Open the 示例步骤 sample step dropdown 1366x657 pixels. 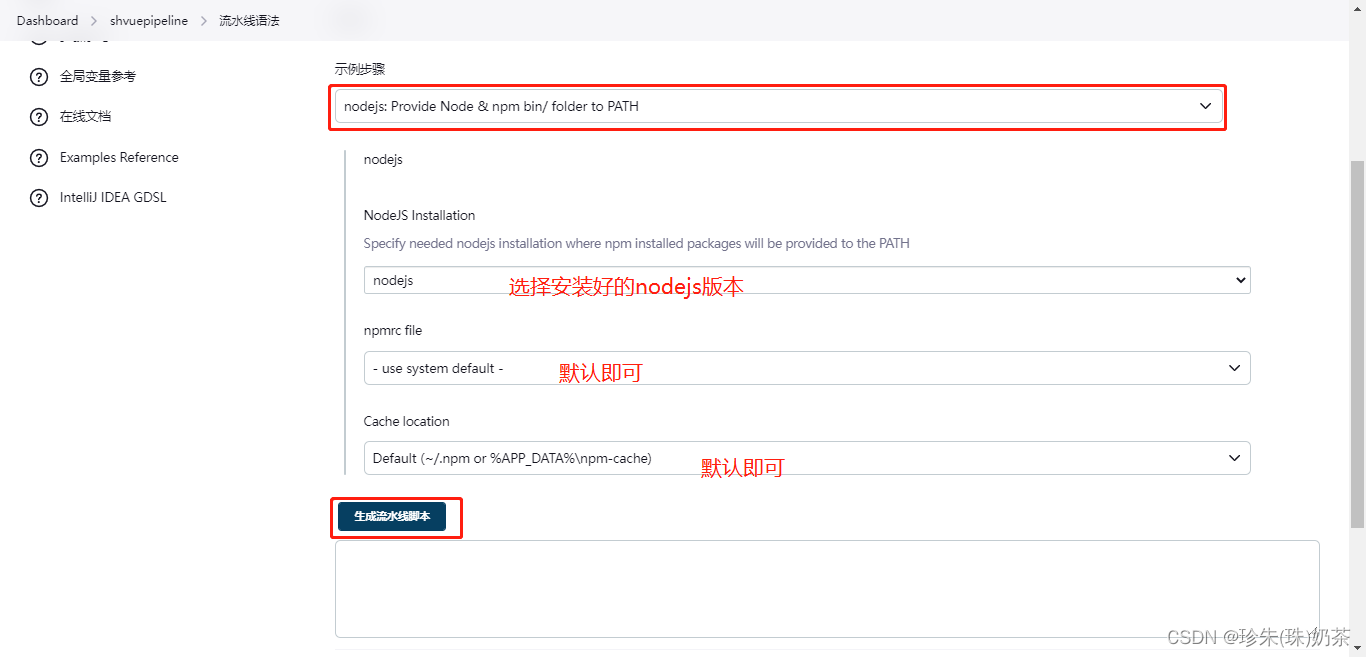[778, 105]
